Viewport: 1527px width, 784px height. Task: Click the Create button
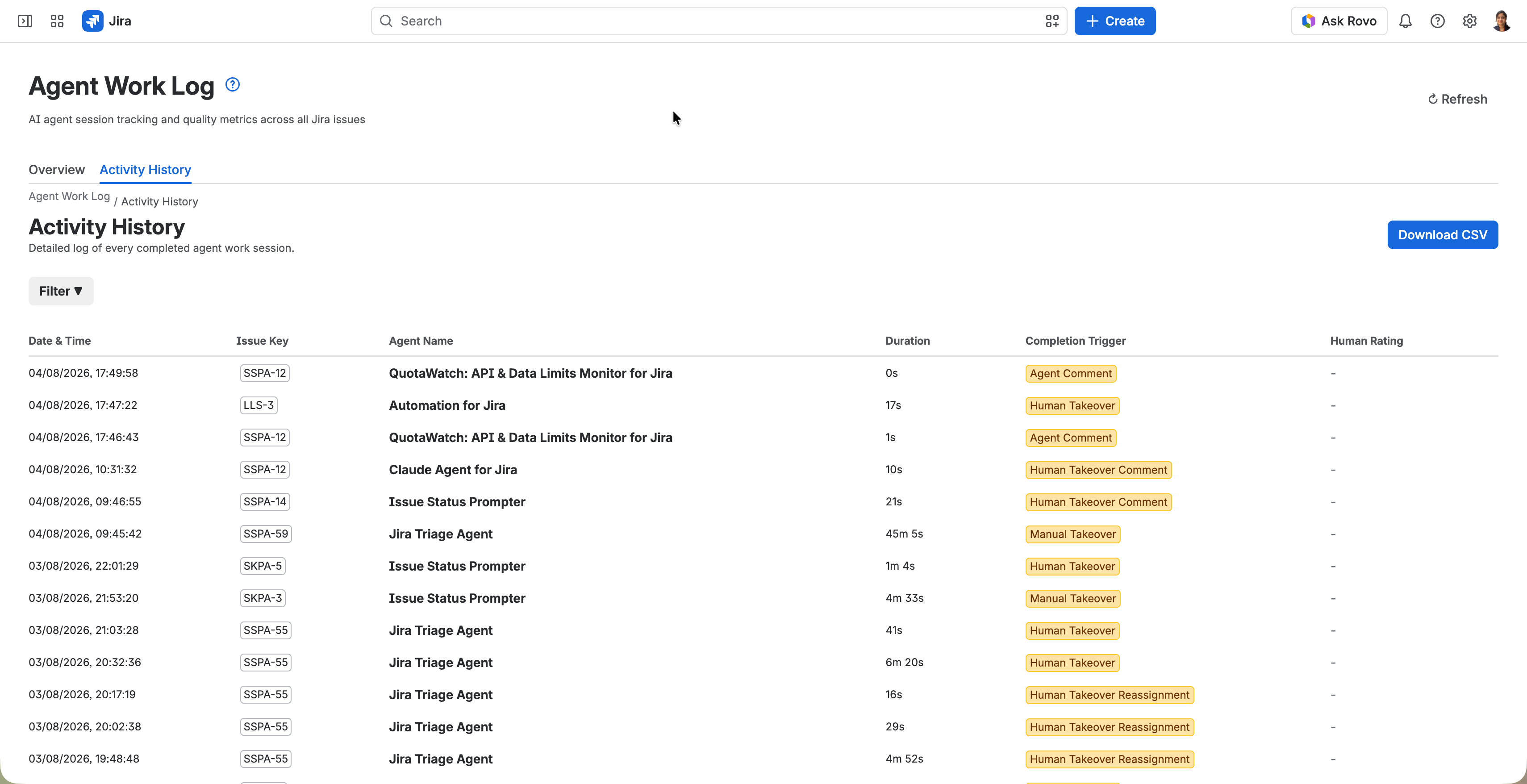pyautogui.click(x=1114, y=21)
